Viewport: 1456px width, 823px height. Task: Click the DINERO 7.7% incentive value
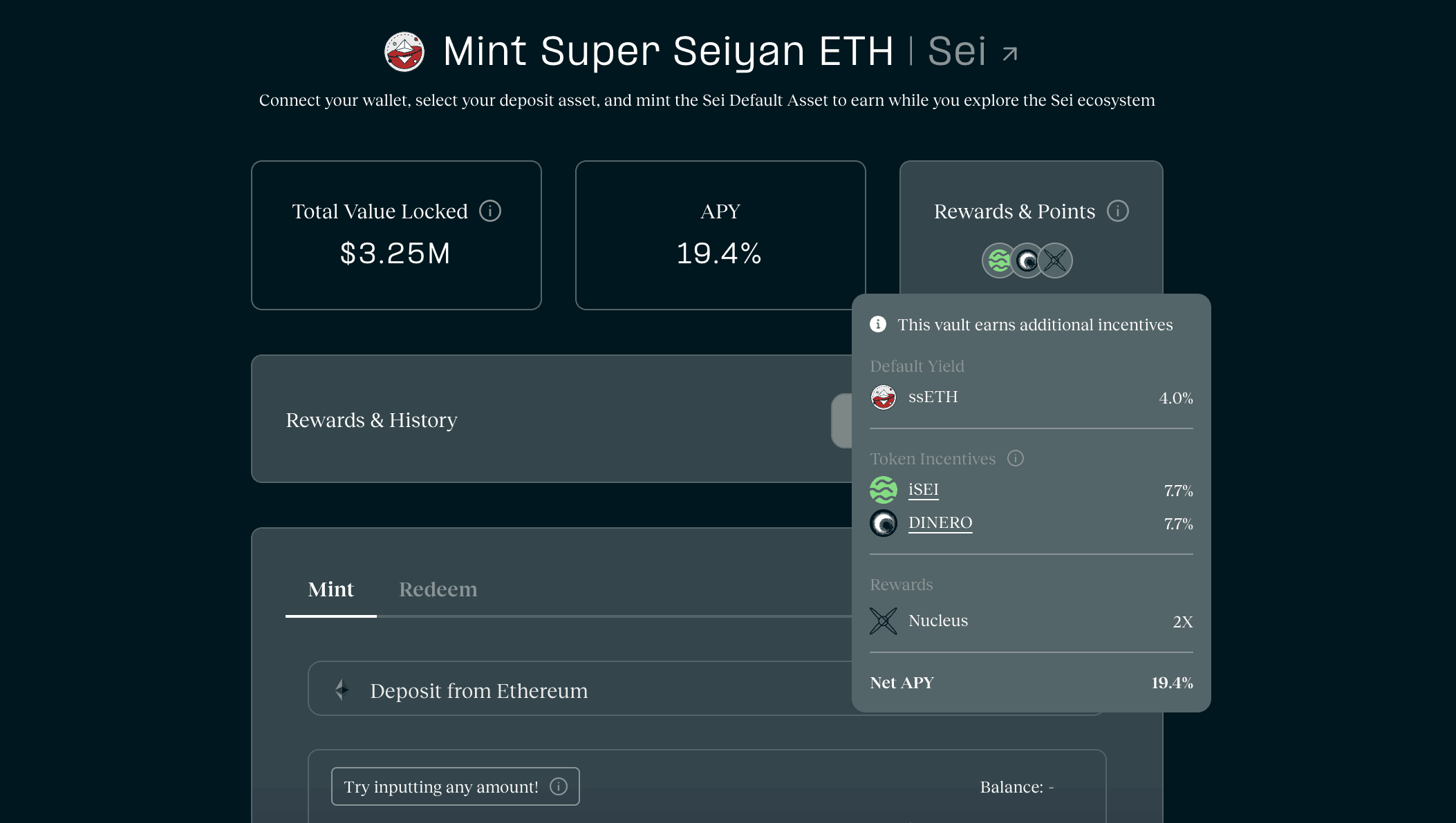(x=1179, y=524)
